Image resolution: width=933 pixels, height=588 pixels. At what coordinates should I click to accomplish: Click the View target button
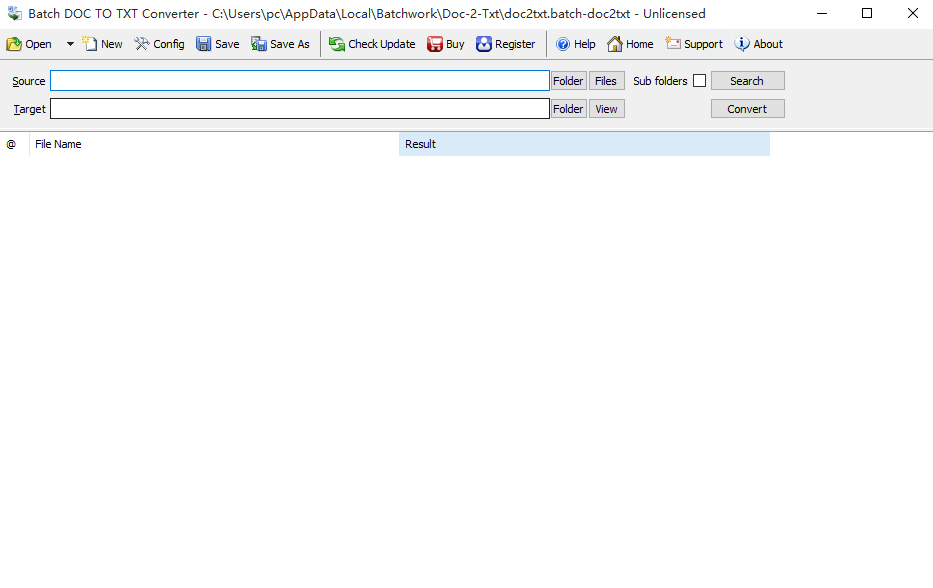click(x=606, y=109)
